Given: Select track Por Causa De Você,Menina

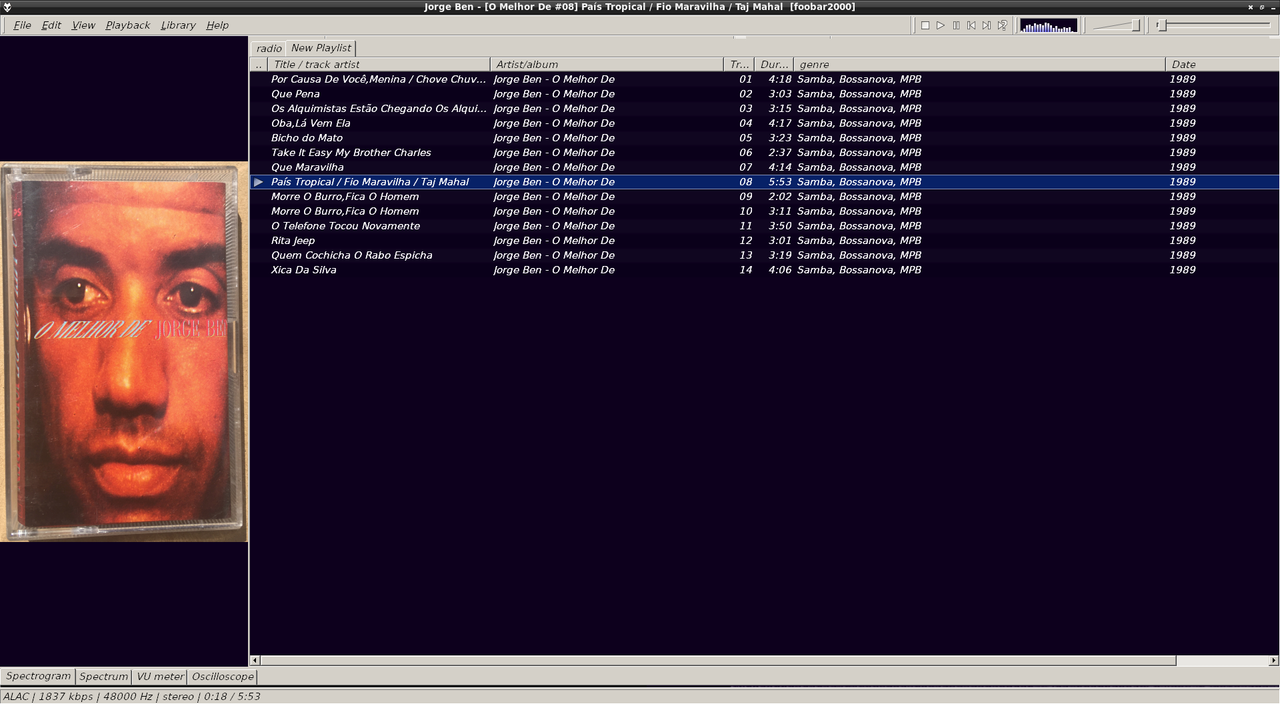Looking at the screenshot, I should [x=765, y=79].
